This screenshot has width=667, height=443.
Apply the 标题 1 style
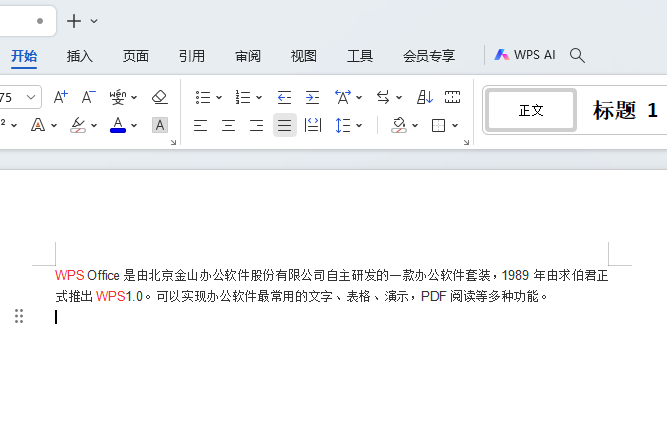pyautogui.click(x=625, y=111)
